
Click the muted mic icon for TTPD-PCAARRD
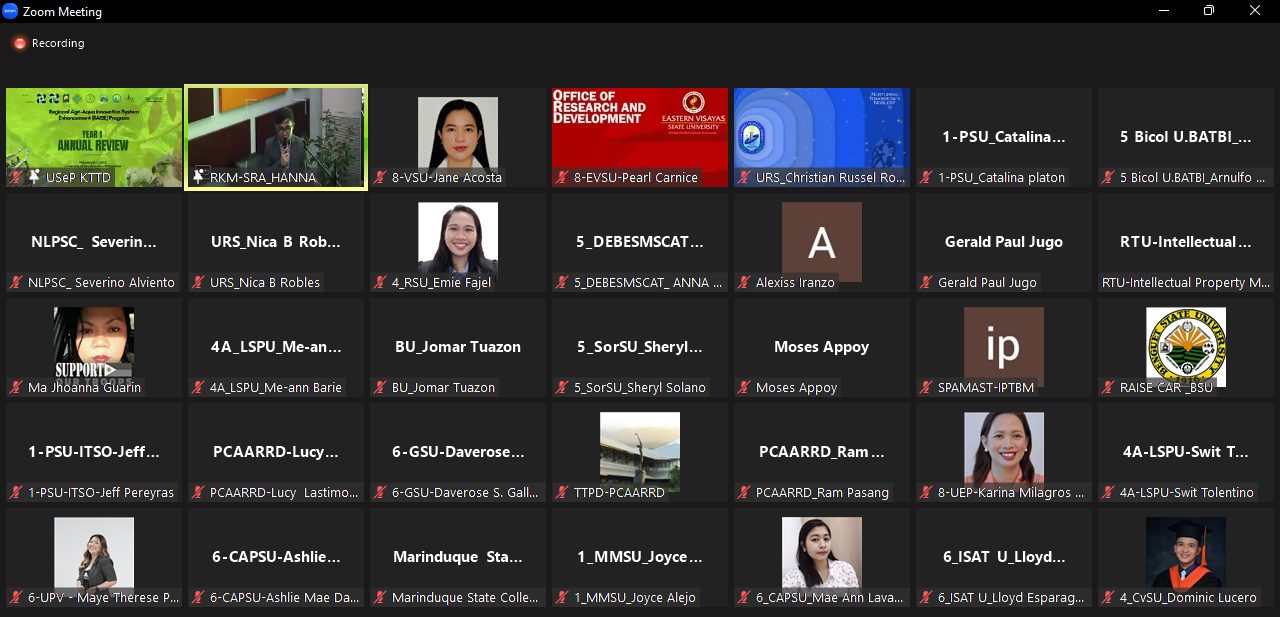(x=563, y=493)
